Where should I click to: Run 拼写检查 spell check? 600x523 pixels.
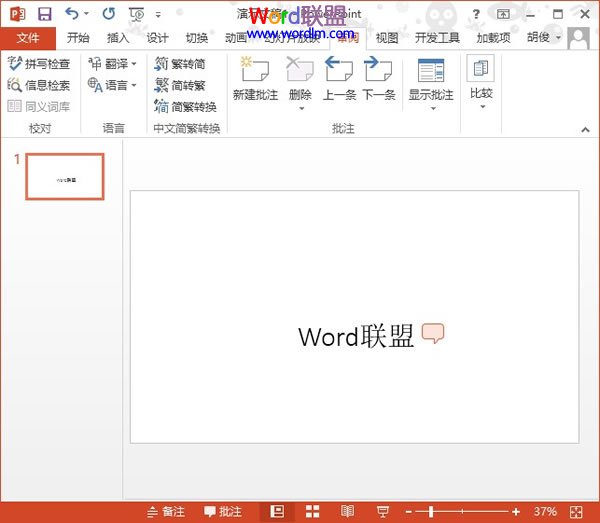(39, 64)
